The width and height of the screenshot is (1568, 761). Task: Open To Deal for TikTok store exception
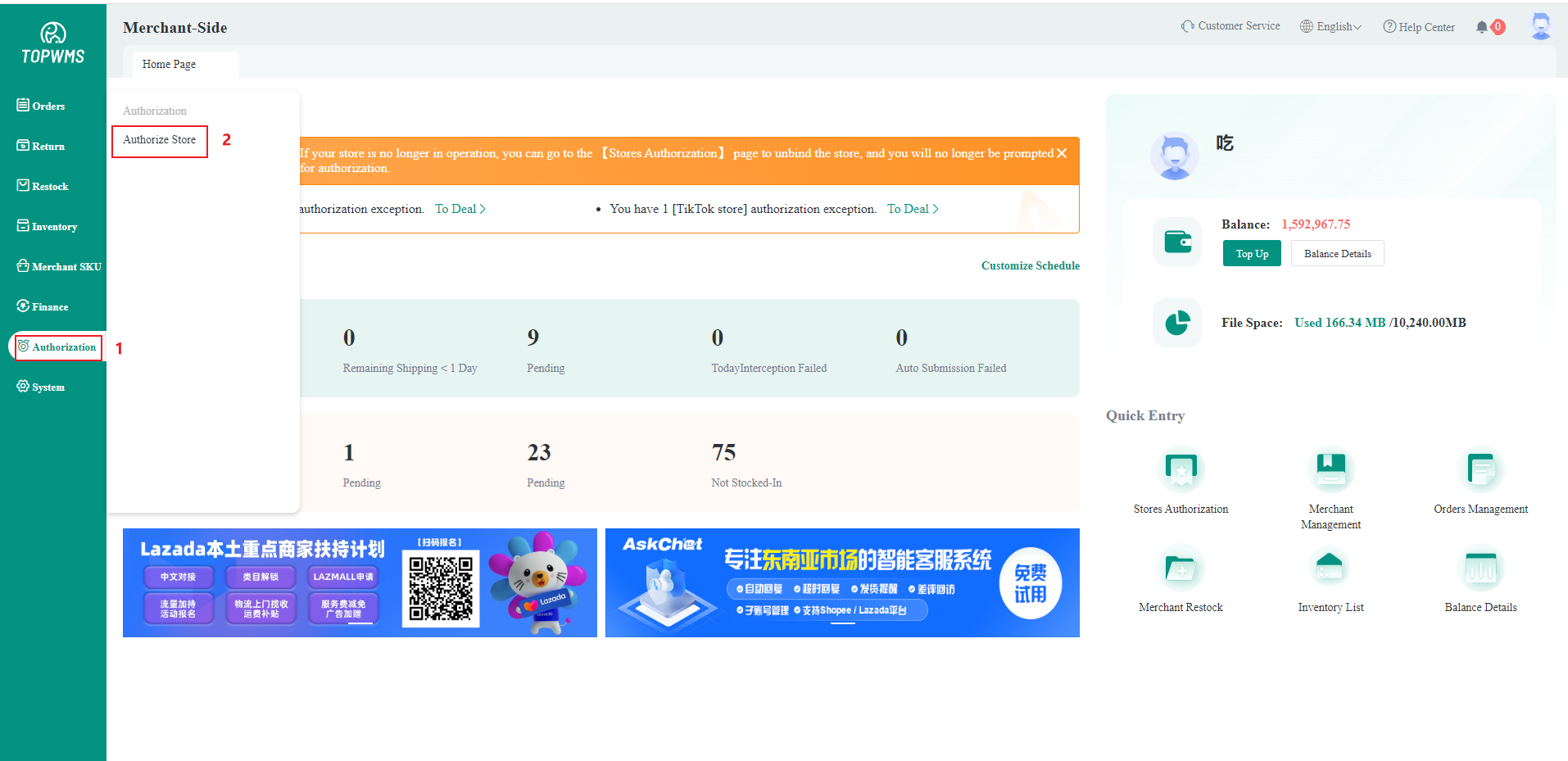pos(912,209)
